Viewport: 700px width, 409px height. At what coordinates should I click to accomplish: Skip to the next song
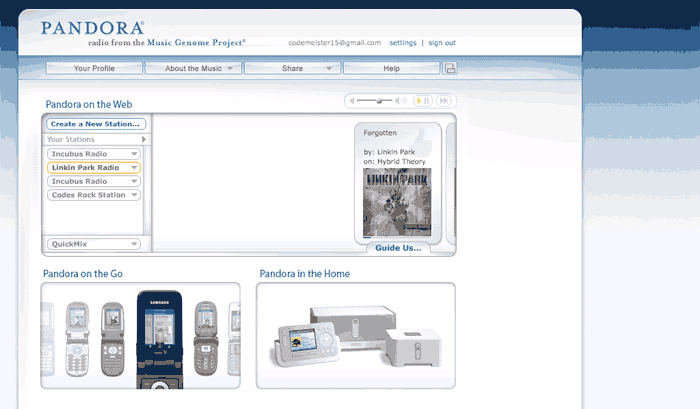443,101
